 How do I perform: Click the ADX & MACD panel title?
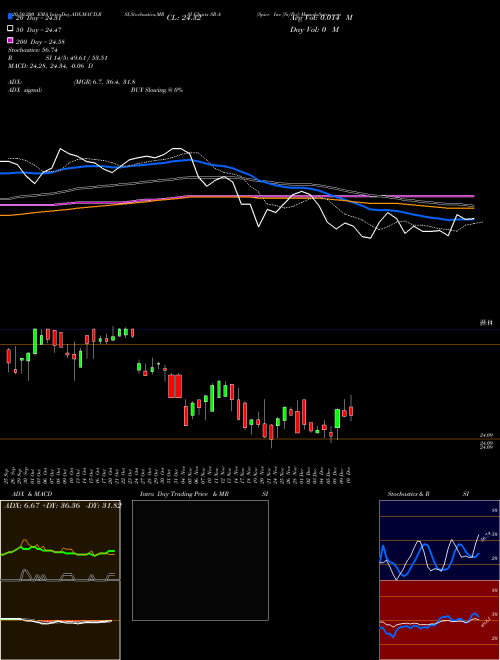point(32,494)
